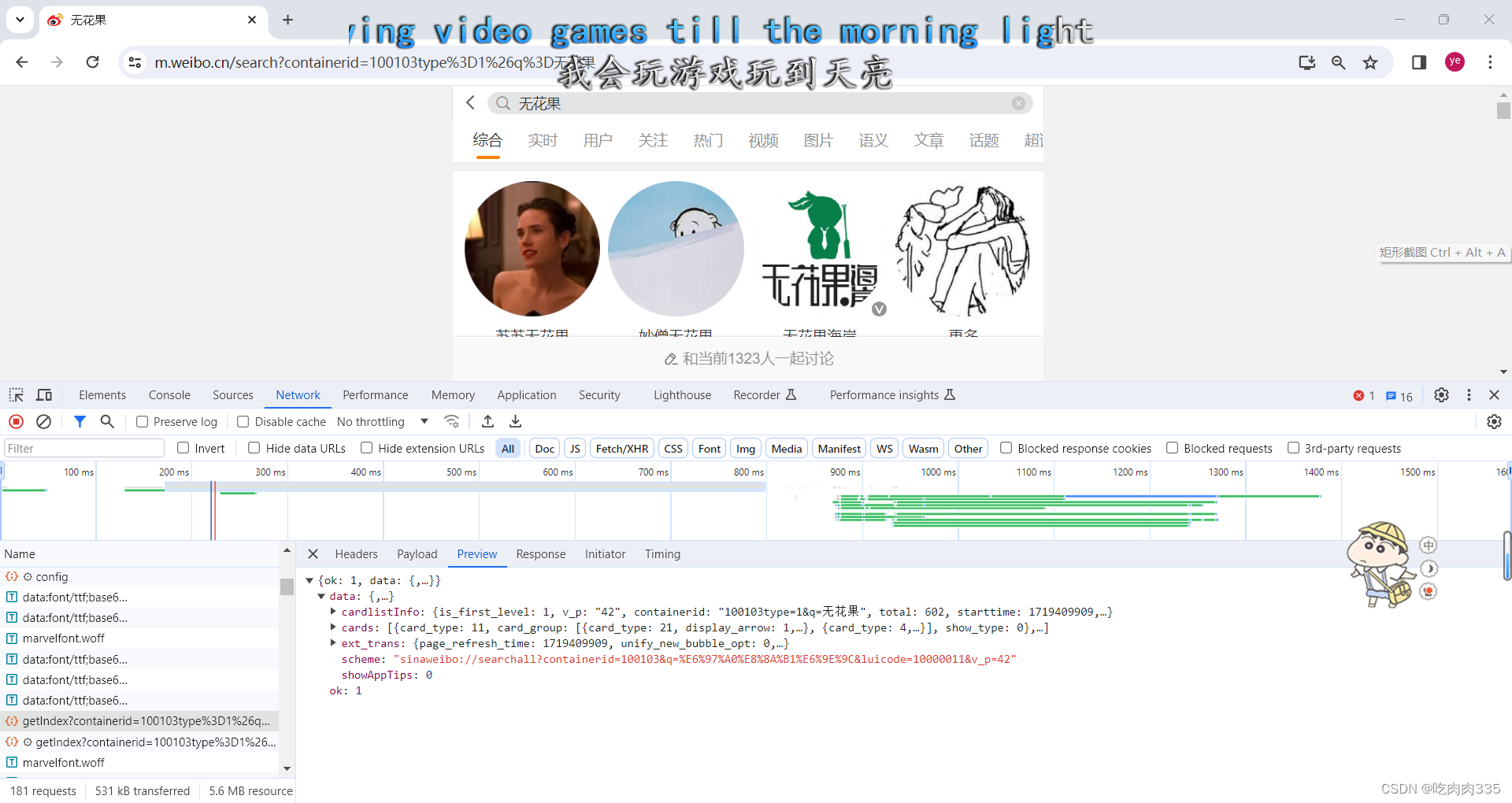Close the request details pane
The width and height of the screenshot is (1512, 803).
tap(313, 554)
